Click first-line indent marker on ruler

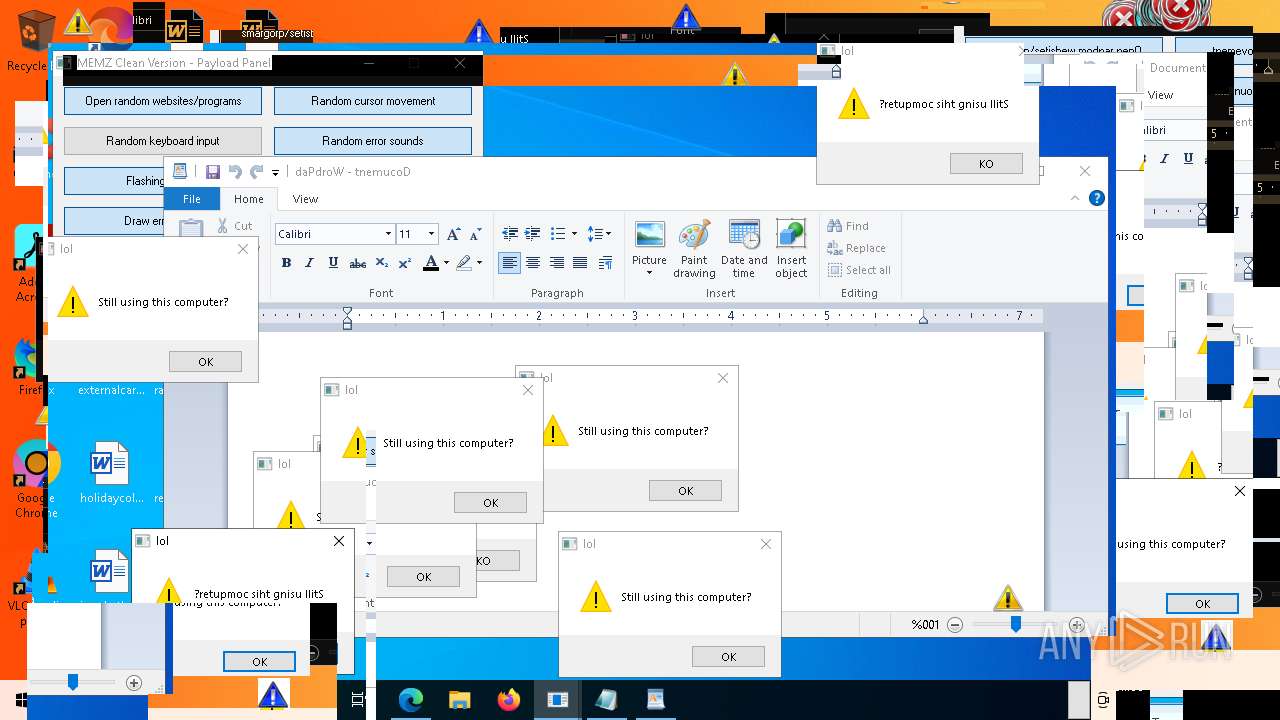click(347, 311)
